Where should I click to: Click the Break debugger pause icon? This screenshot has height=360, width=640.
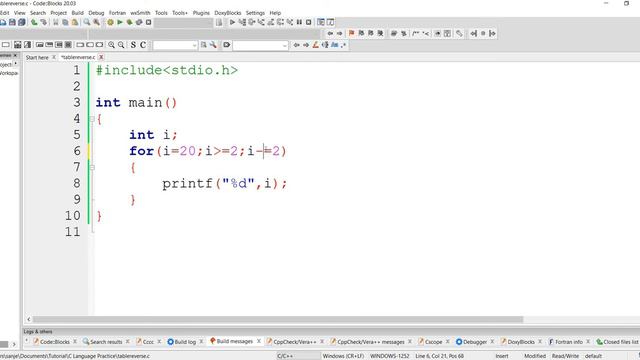click(x=299, y=22)
